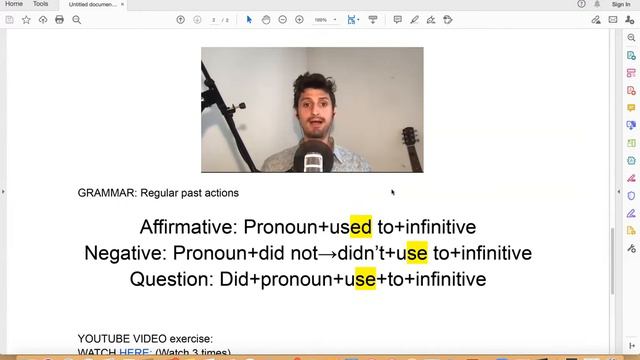Switch to the Untitled document tab
Image resolution: width=640 pixels, height=360 pixels.
(x=92, y=4)
